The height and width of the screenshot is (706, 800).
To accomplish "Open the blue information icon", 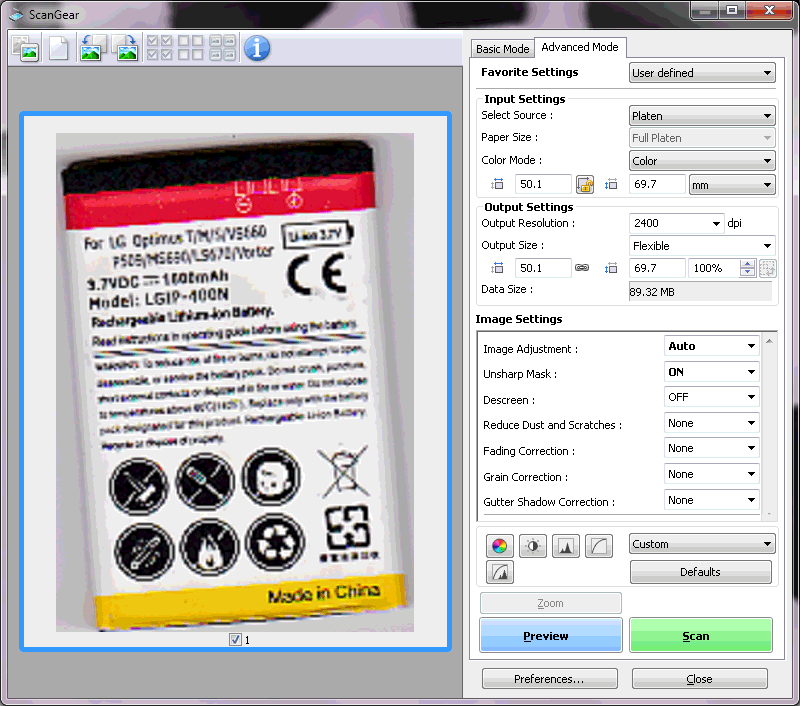I will (257, 48).
